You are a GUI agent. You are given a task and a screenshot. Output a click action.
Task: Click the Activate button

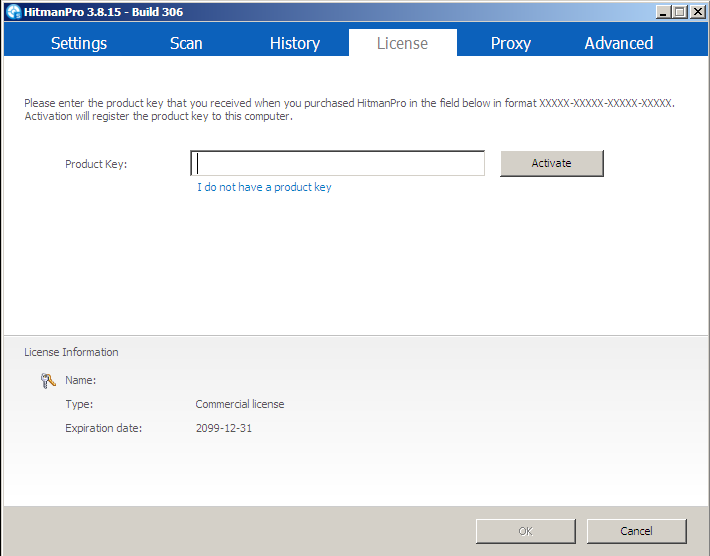[552, 163]
